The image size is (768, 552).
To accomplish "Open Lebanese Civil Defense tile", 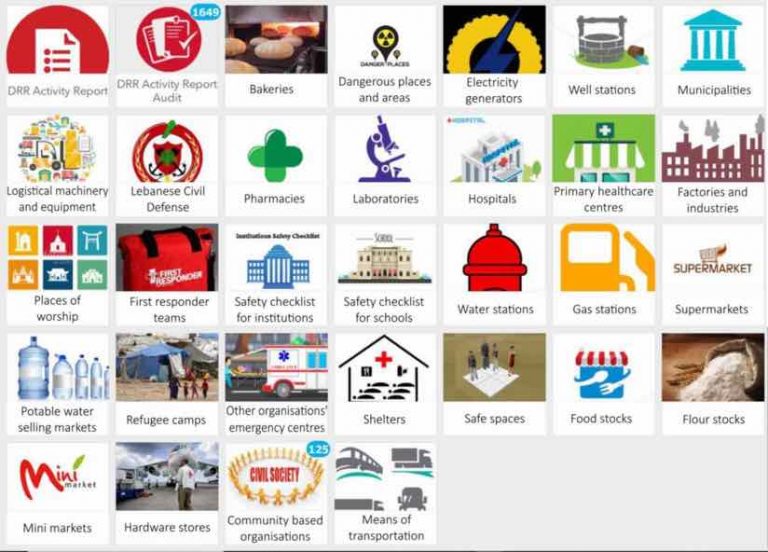I will [167, 166].
